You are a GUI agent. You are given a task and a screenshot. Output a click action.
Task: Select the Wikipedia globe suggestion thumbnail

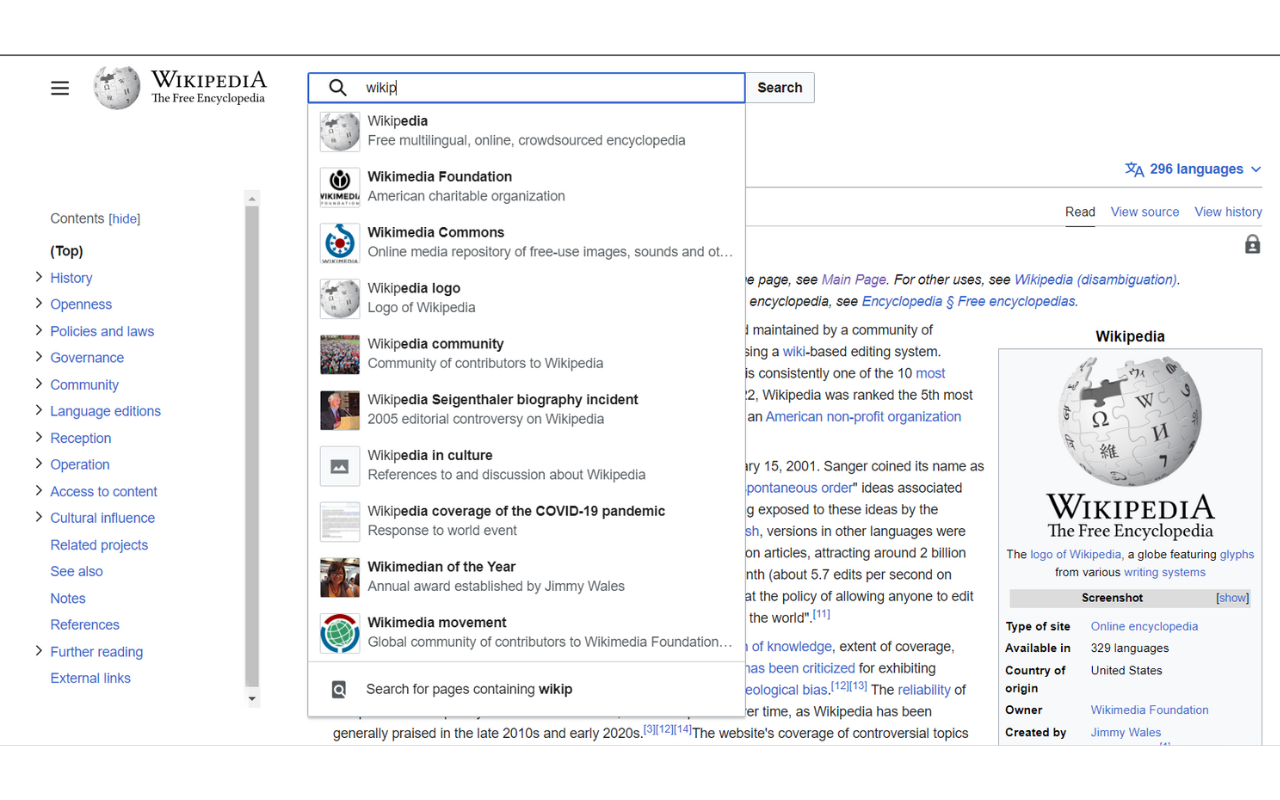tap(340, 131)
